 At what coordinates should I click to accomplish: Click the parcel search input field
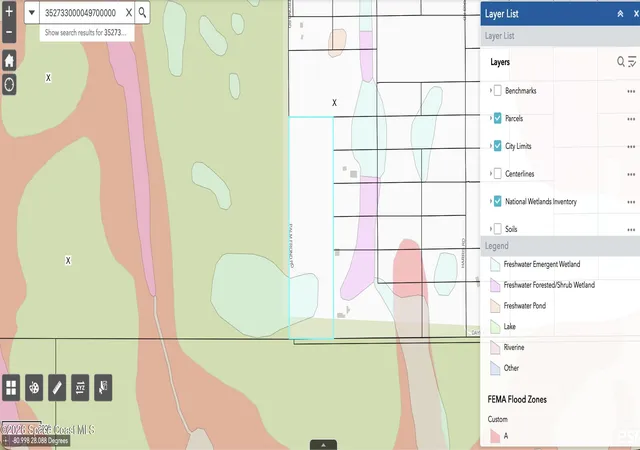click(x=82, y=13)
